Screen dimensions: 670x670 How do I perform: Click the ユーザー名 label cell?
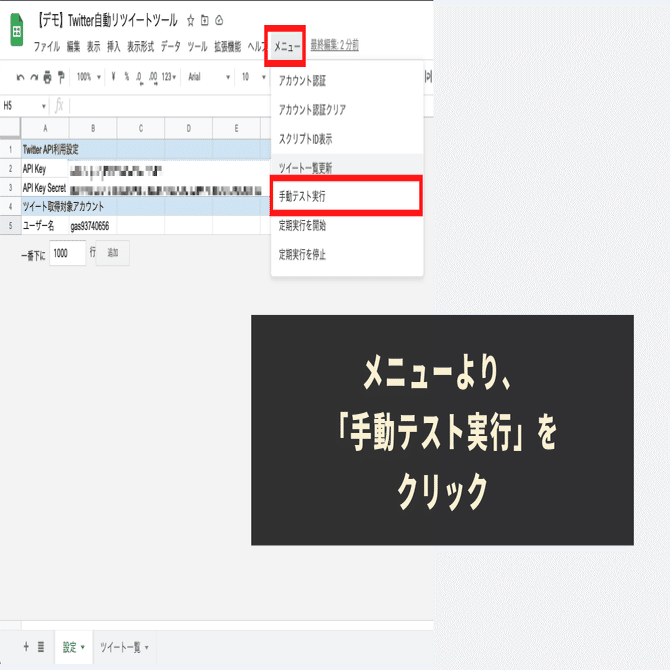point(45,225)
